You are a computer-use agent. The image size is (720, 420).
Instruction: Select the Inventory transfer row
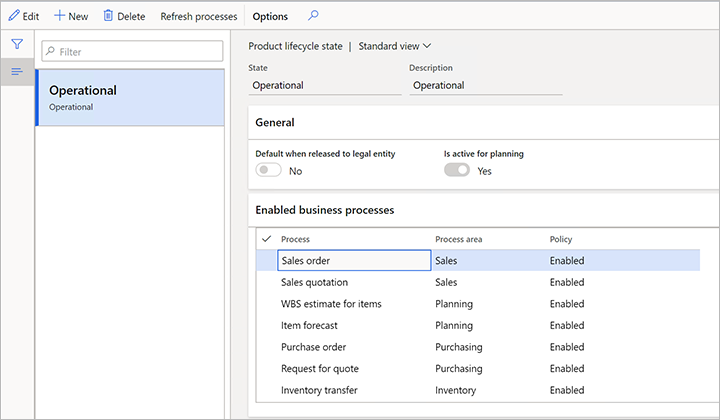click(x=319, y=390)
